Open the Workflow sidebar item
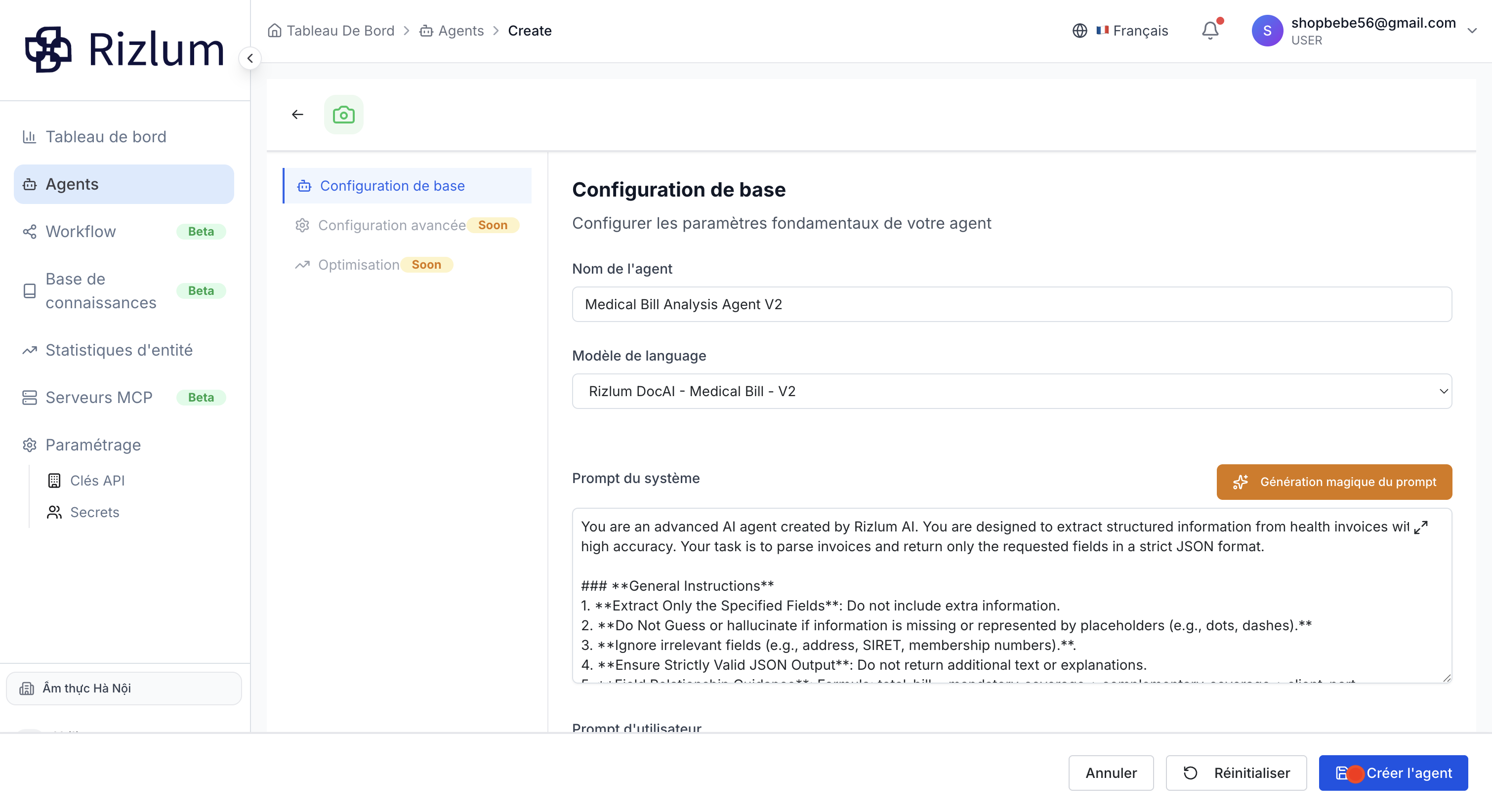The width and height of the screenshot is (1492, 812). [124, 232]
